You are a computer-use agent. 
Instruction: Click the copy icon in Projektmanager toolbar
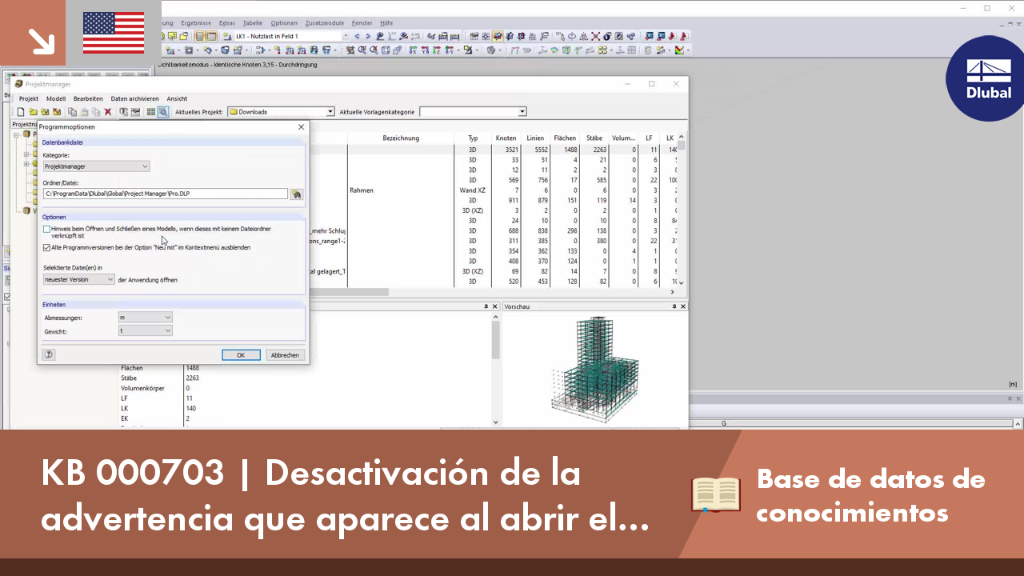[72, 112]
